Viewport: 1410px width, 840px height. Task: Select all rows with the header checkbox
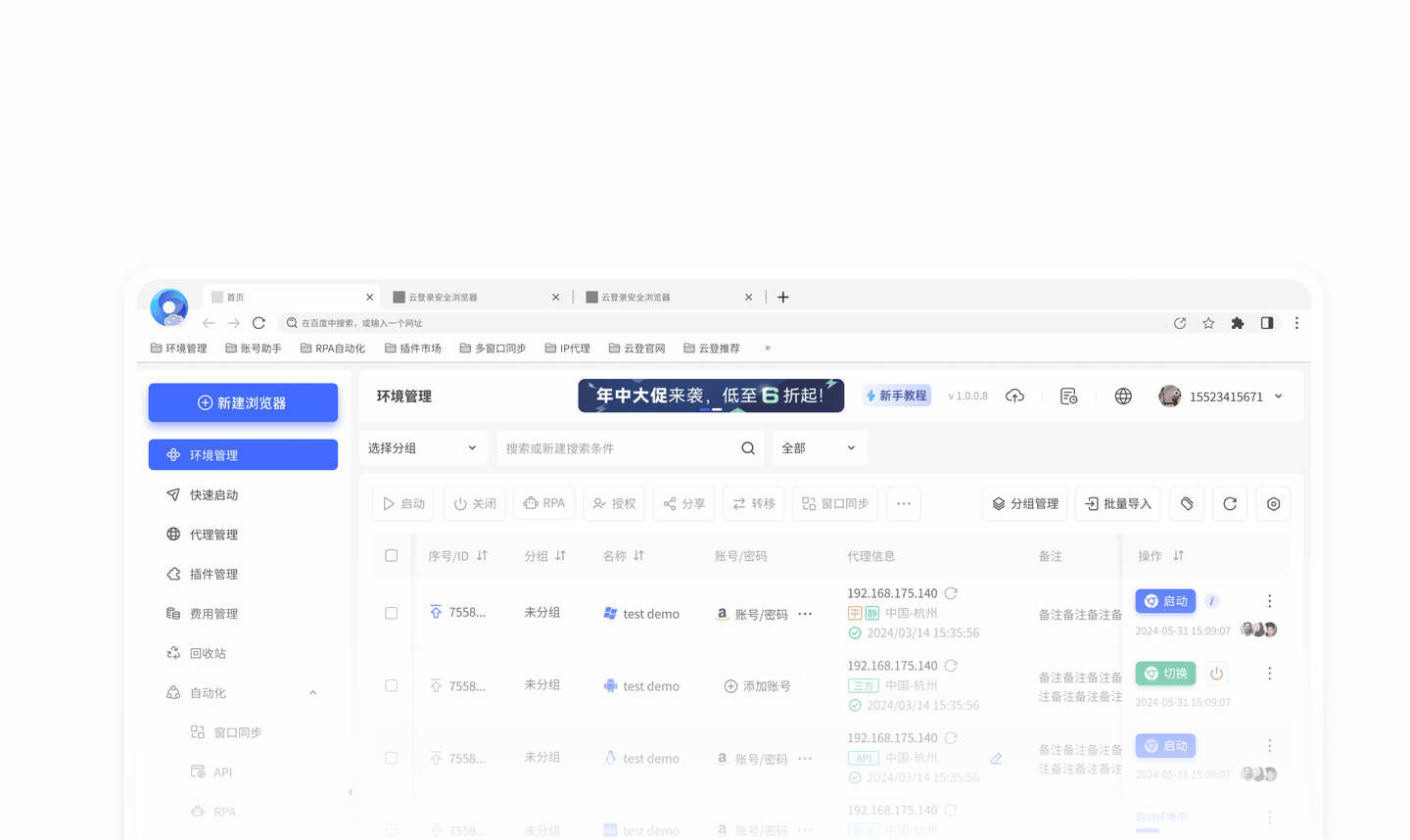(392, 555)
